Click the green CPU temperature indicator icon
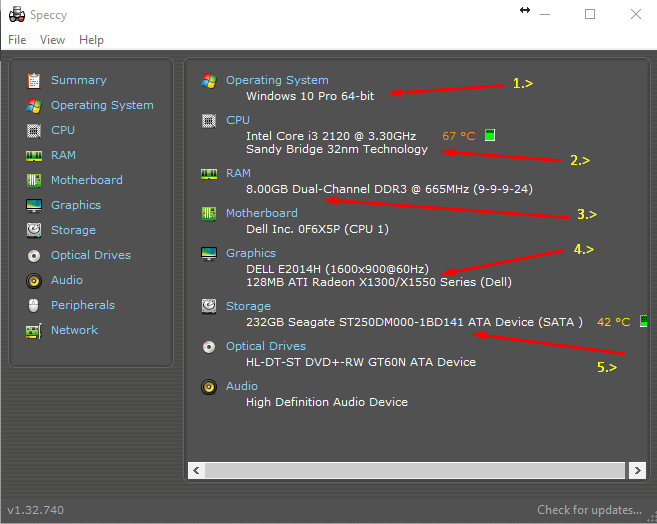This screenshot has width=657, height=524. [490, 135]
